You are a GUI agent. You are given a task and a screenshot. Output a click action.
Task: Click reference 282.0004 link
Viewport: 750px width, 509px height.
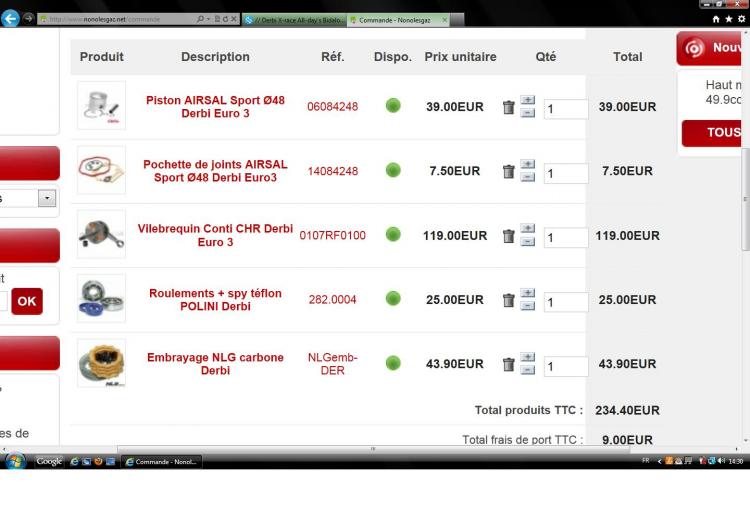click(x=332, y=299)
